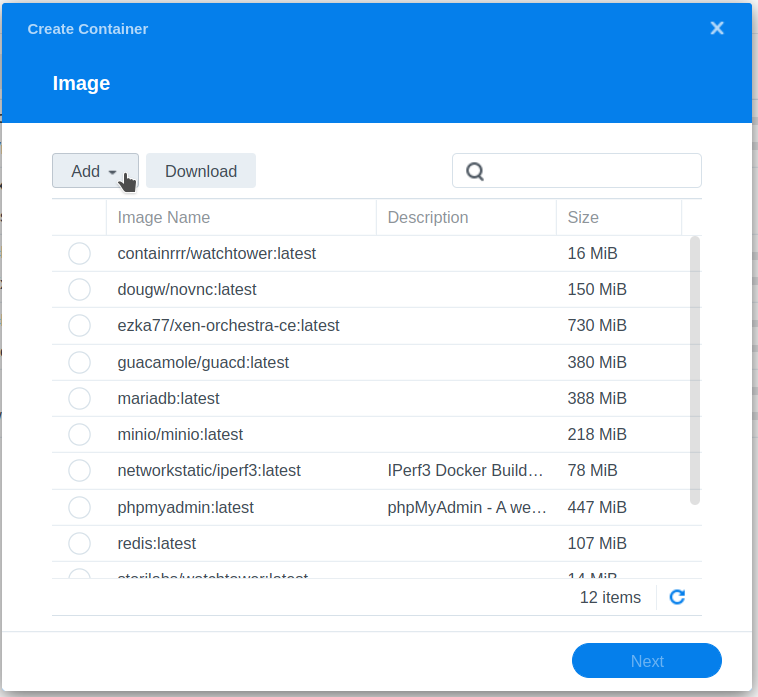Pick the phpmyadmin:latest radio button
758x697 pixels.
[x=79, y=508]
